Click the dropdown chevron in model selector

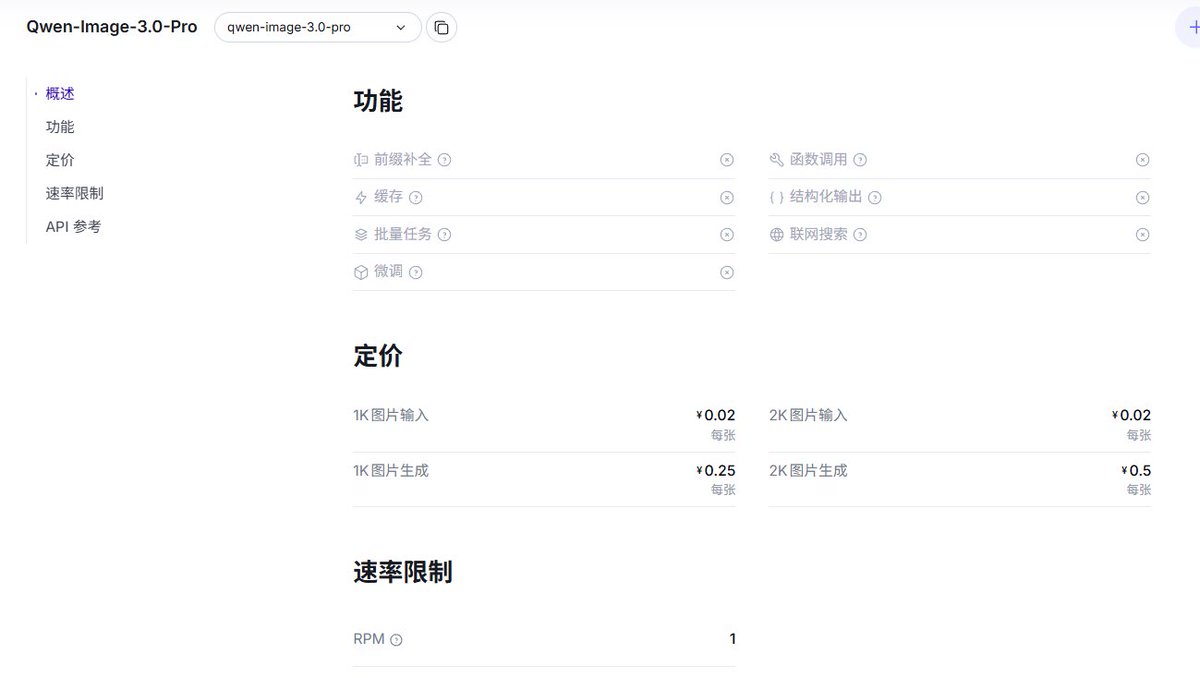coord(401,28)
